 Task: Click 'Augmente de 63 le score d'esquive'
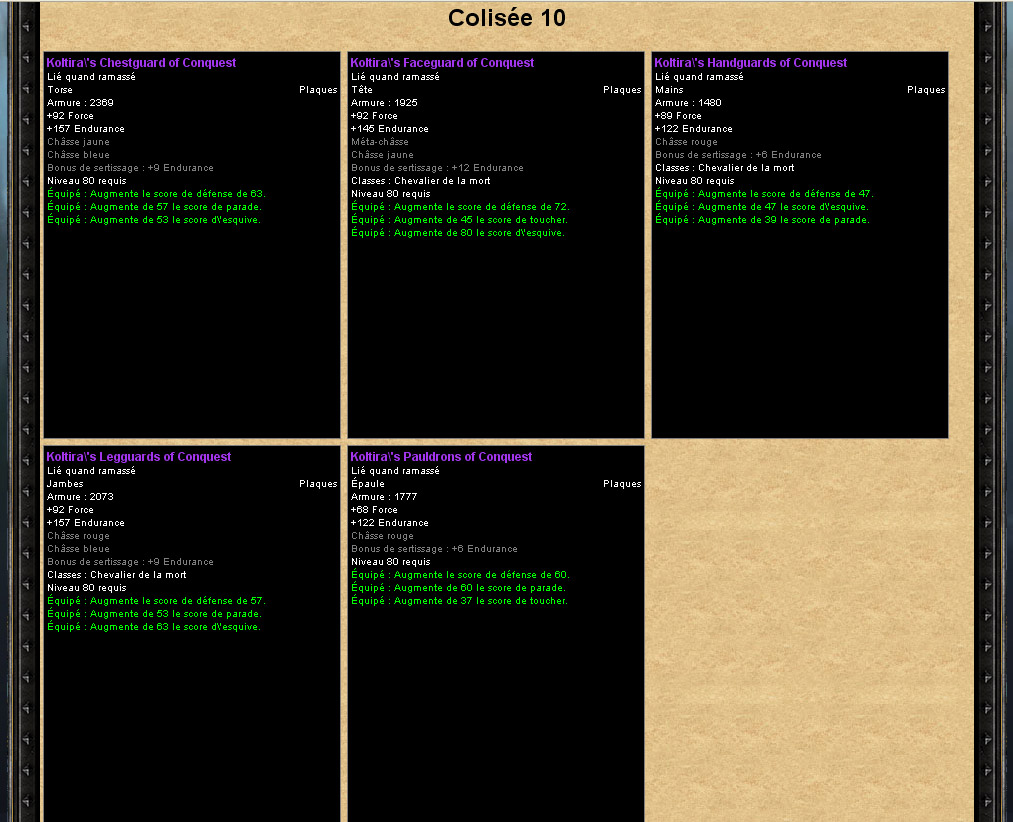click(x=154, y=627)
